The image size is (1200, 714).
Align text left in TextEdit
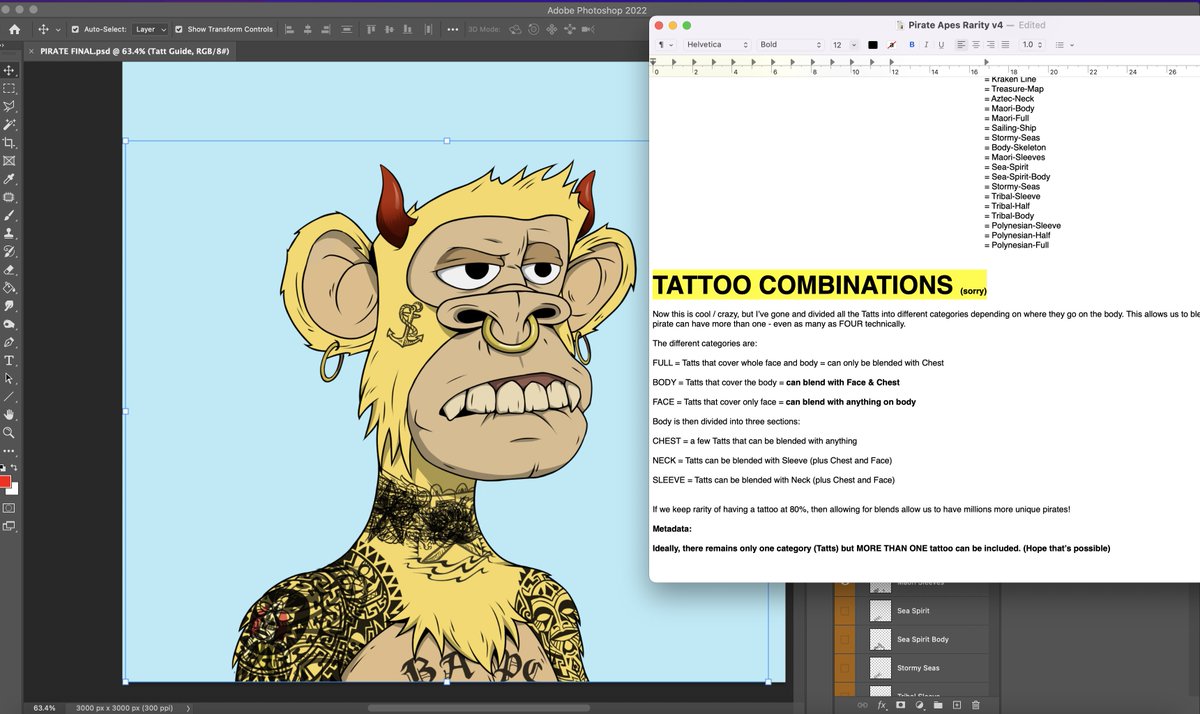(962, 44)
